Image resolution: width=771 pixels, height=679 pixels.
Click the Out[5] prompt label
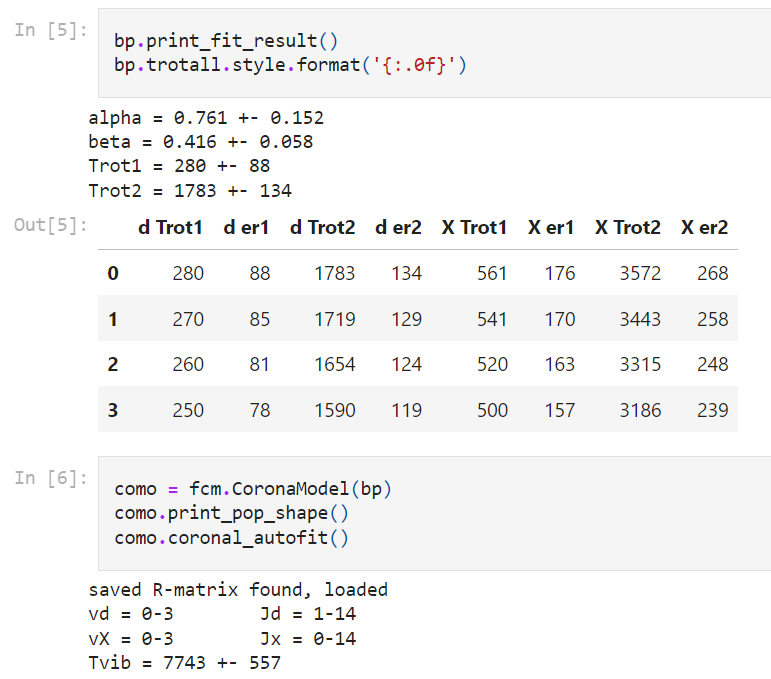[x=51, y=225]
